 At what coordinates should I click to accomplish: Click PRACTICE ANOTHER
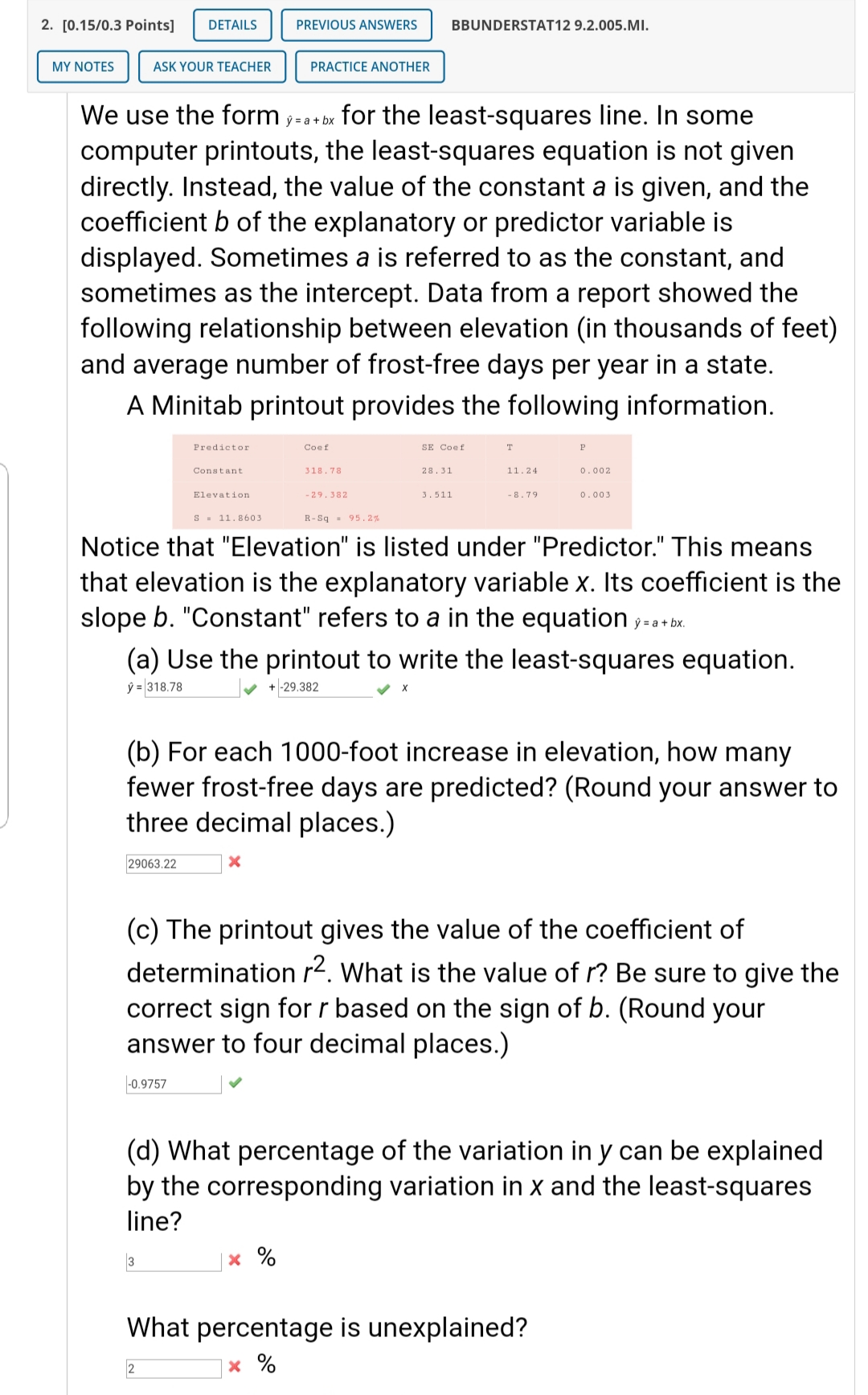click(x=369, y=67)
